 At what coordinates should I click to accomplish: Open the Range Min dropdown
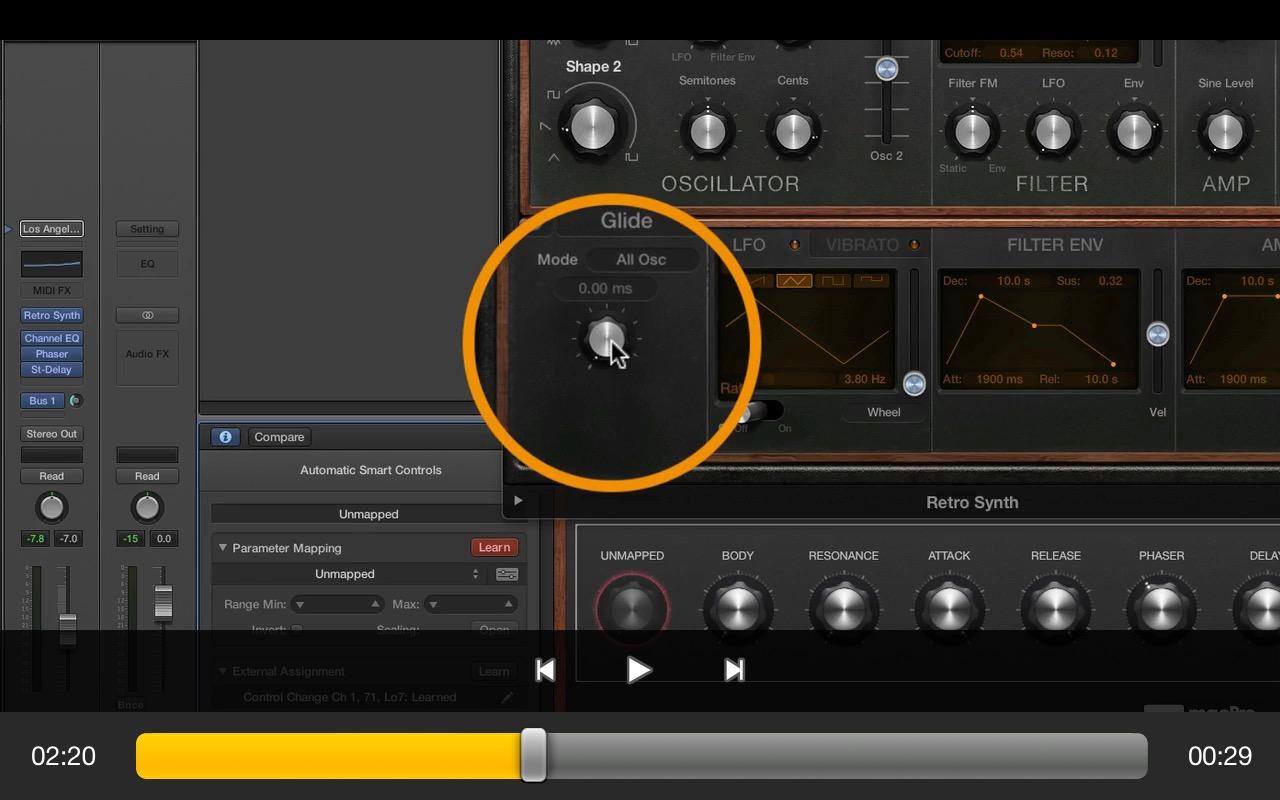pyautogui.click(x=337, y=604)
